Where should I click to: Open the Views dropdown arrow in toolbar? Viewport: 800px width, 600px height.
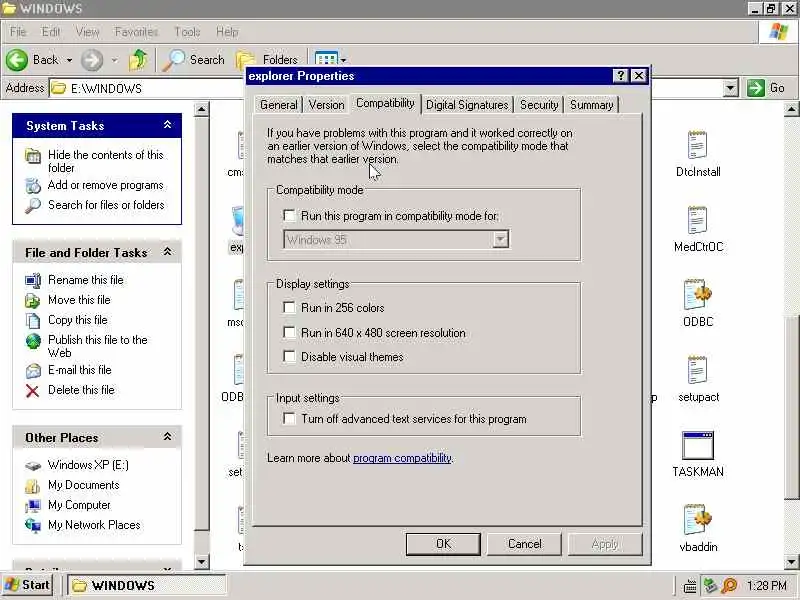[x=343, y=60]
